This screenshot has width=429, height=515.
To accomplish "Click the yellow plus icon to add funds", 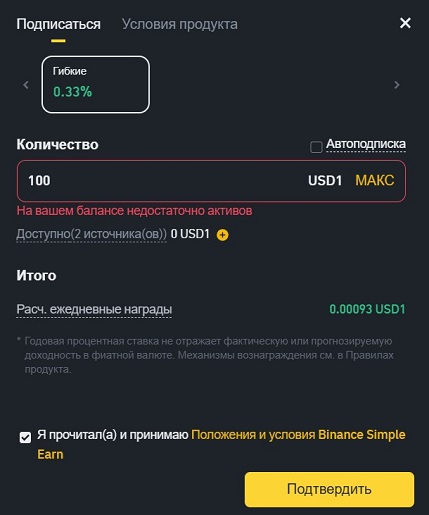I will pos(222,235).
